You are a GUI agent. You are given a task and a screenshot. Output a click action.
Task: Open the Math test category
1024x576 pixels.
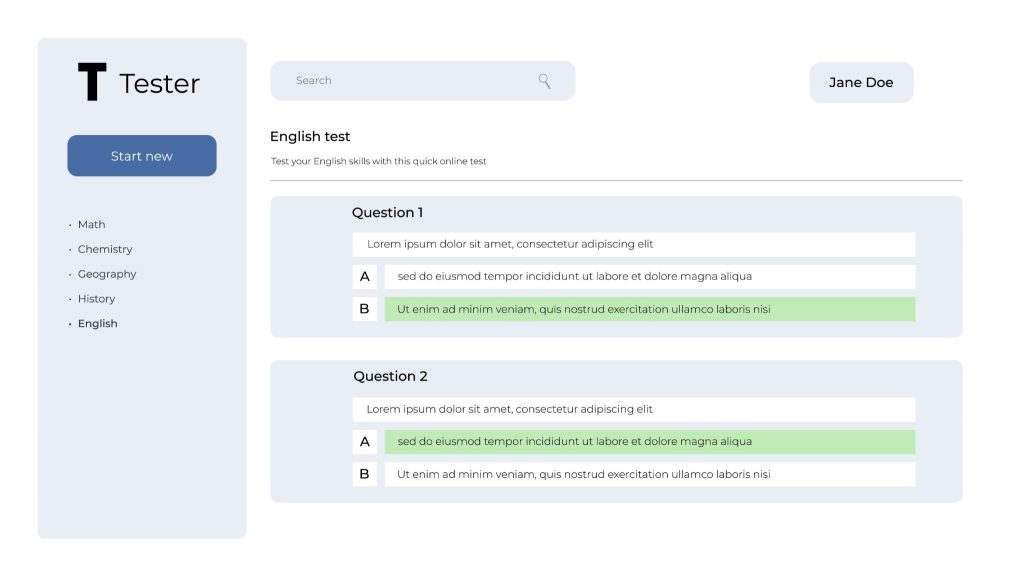coord(91,224)
